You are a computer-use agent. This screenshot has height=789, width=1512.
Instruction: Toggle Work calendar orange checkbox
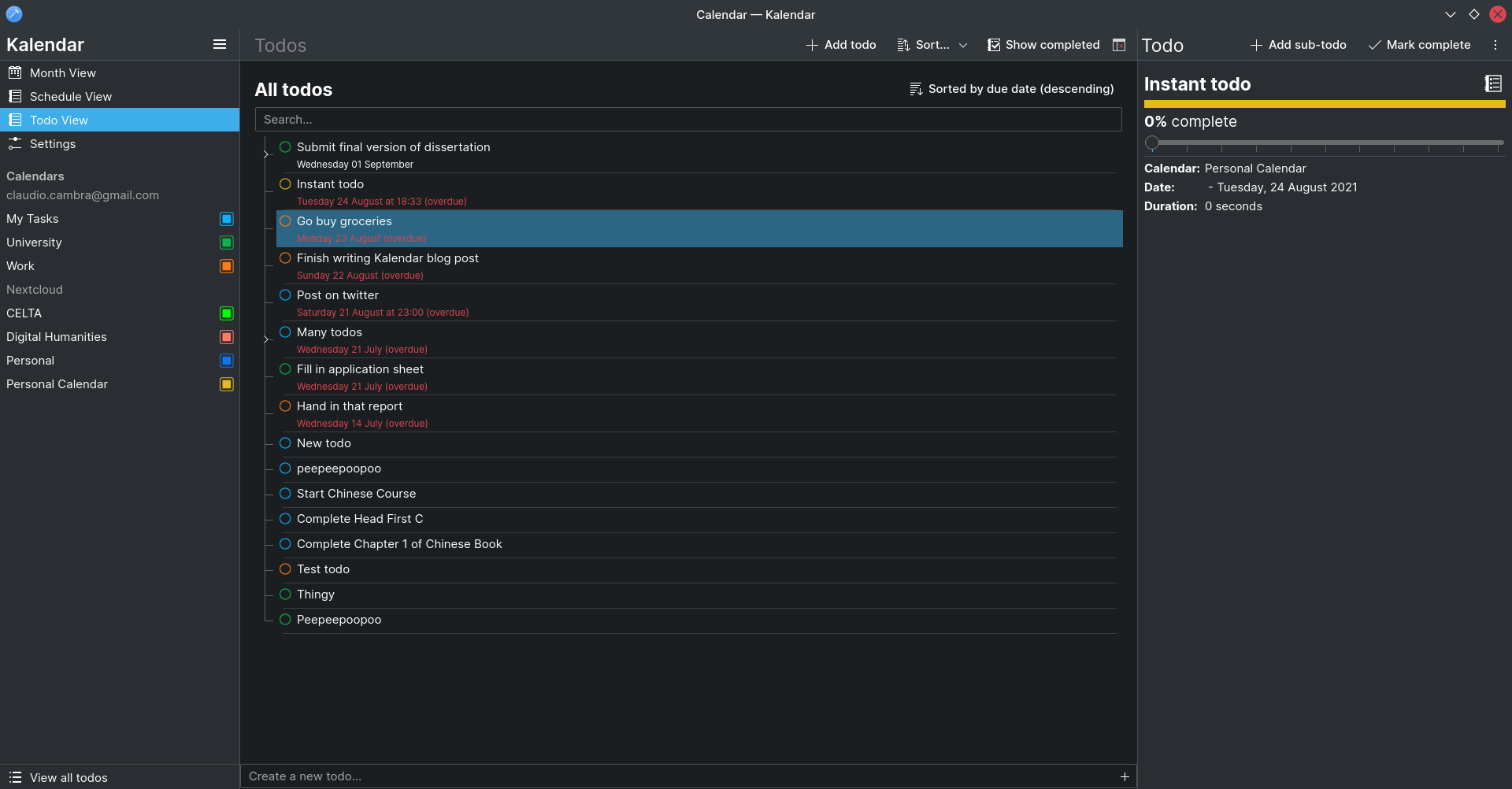tap(227, 266)
